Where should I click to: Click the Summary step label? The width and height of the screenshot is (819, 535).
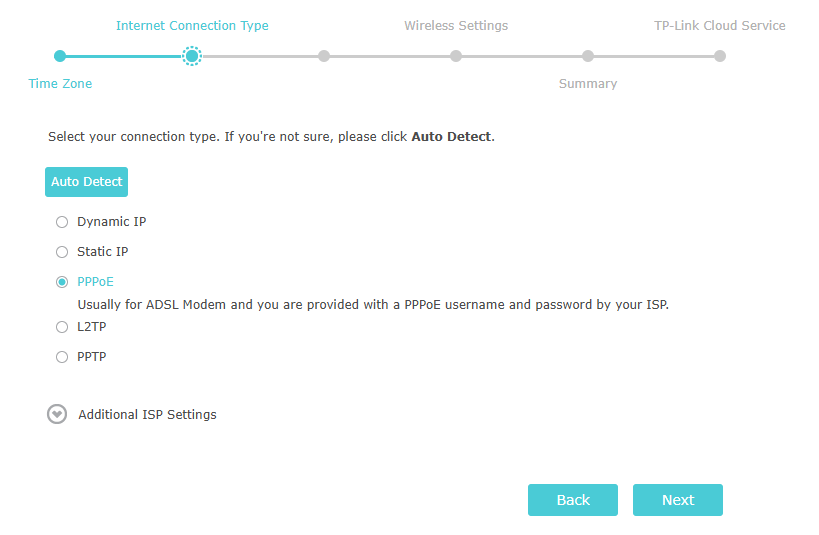point(588,84)
